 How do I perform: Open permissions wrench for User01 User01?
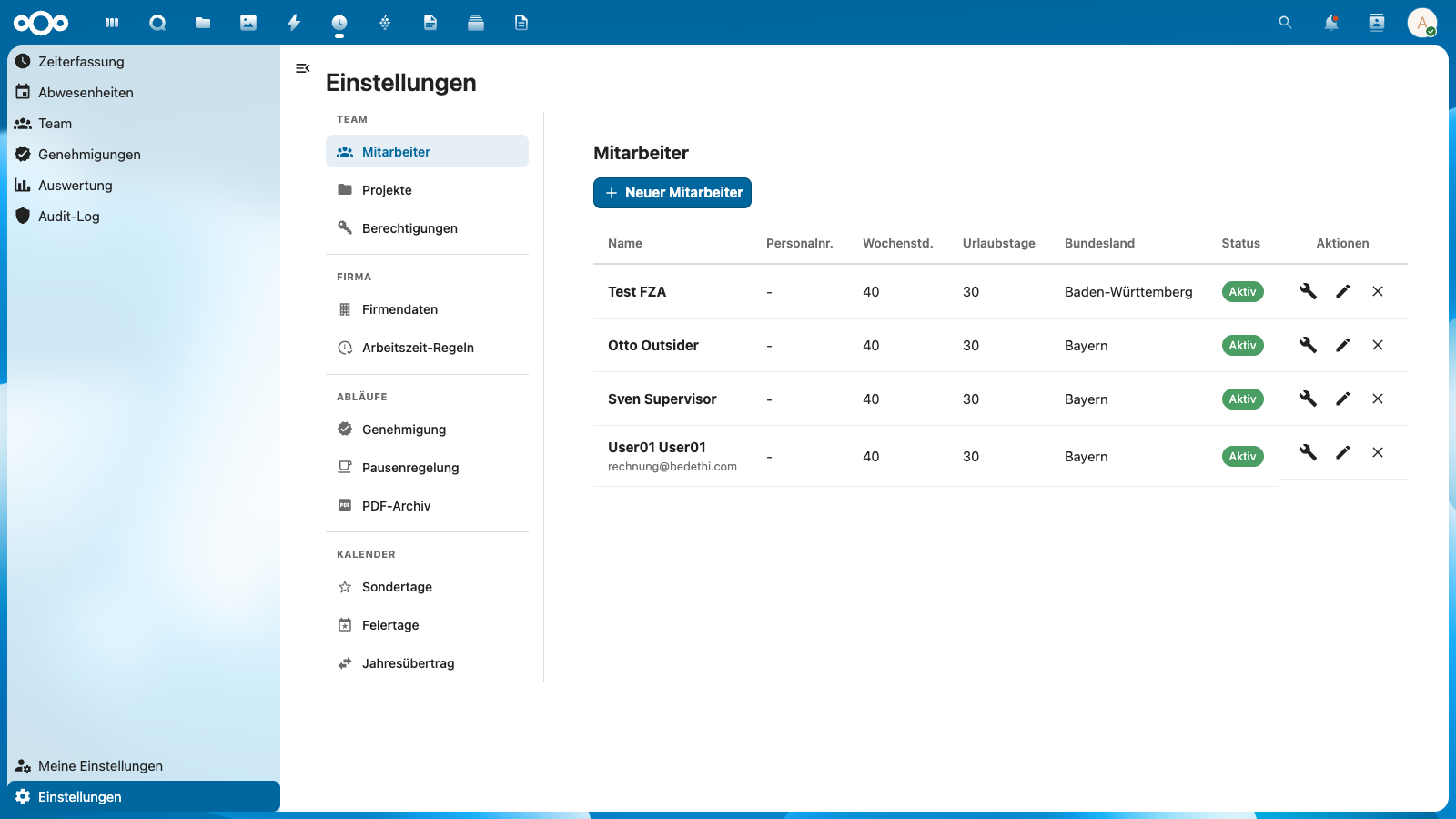[x=1309, y=452]
